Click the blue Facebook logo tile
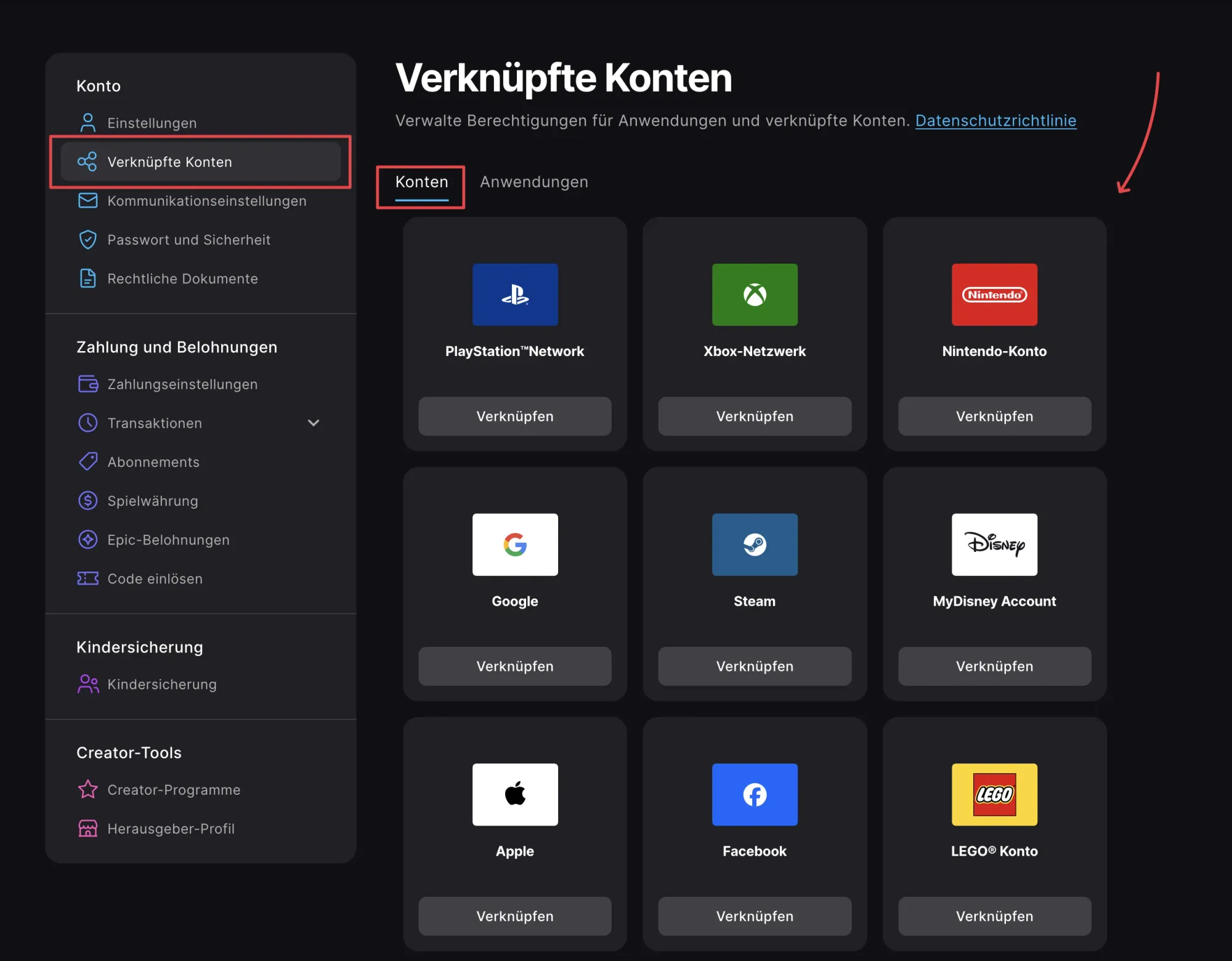The image size is (1232, 961). (x=755, y=795)
